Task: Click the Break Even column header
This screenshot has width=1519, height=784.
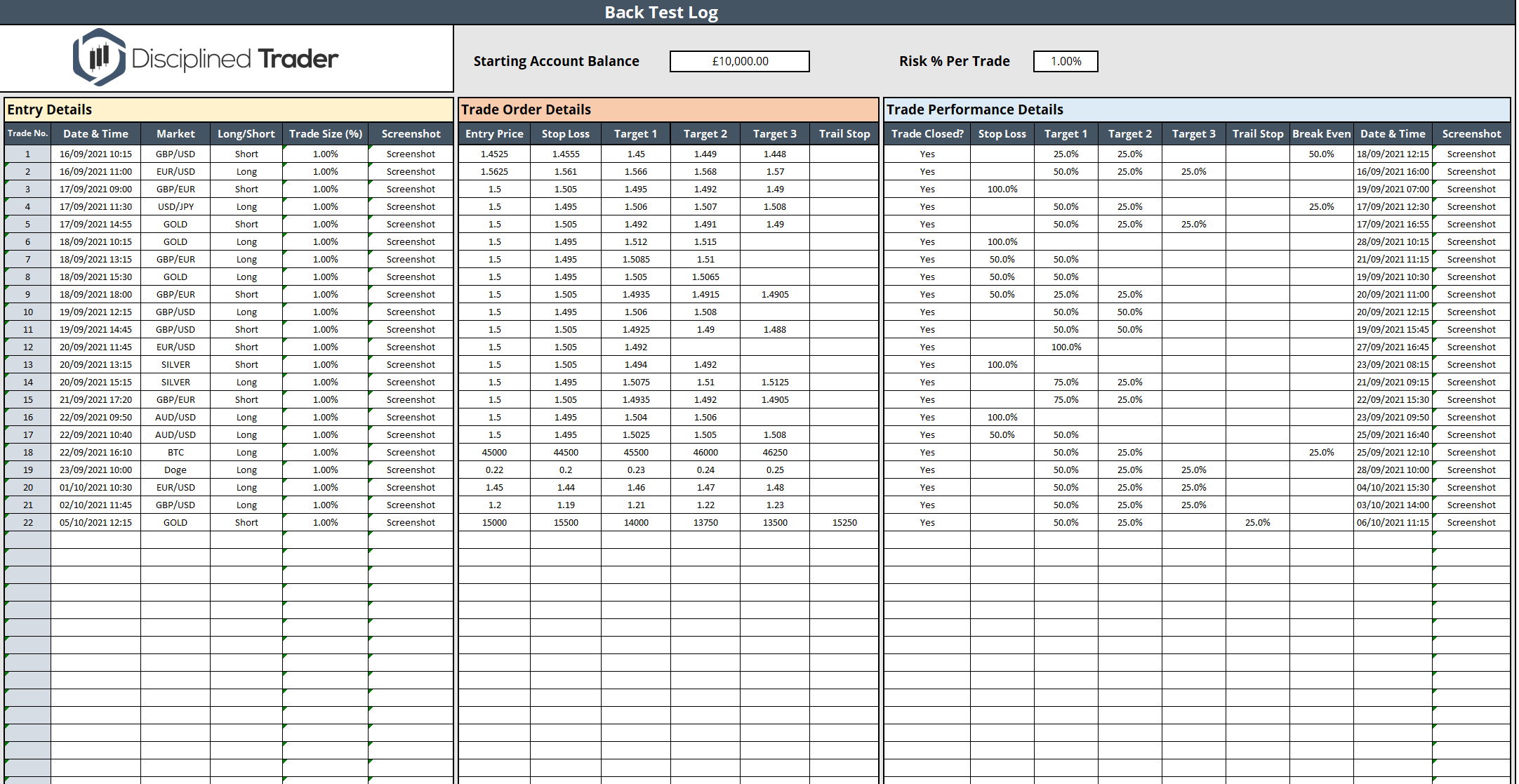Action: click(1321, 133)
